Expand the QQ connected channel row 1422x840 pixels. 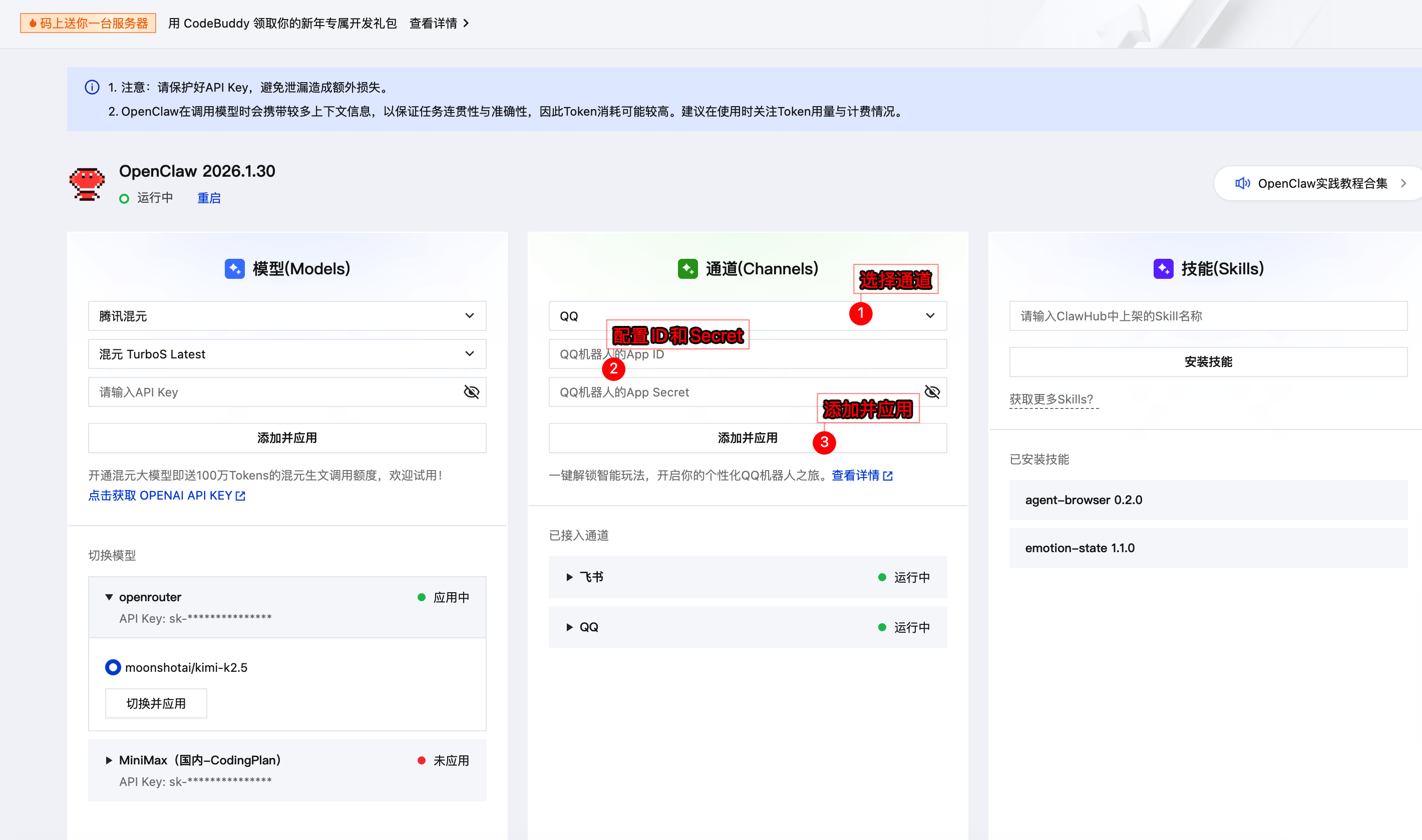[x=569, y=627]
